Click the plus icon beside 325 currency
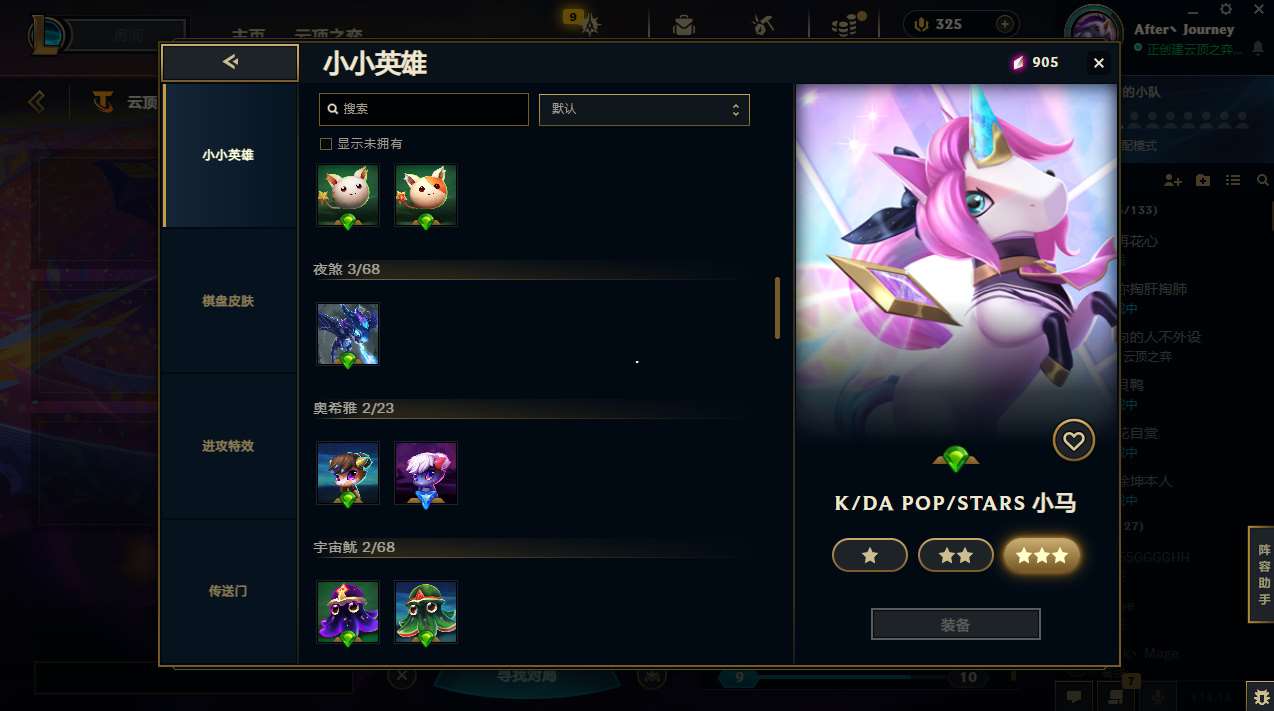The width and height of the screenshot is (1274, 711). [x=1005, y=24]
